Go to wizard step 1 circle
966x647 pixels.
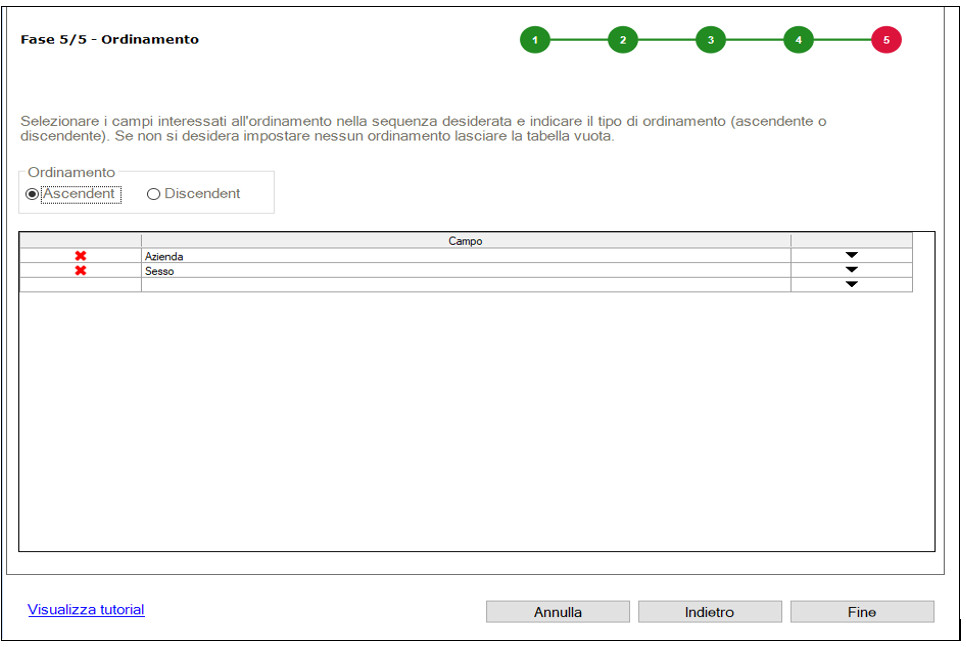point(535,39)
